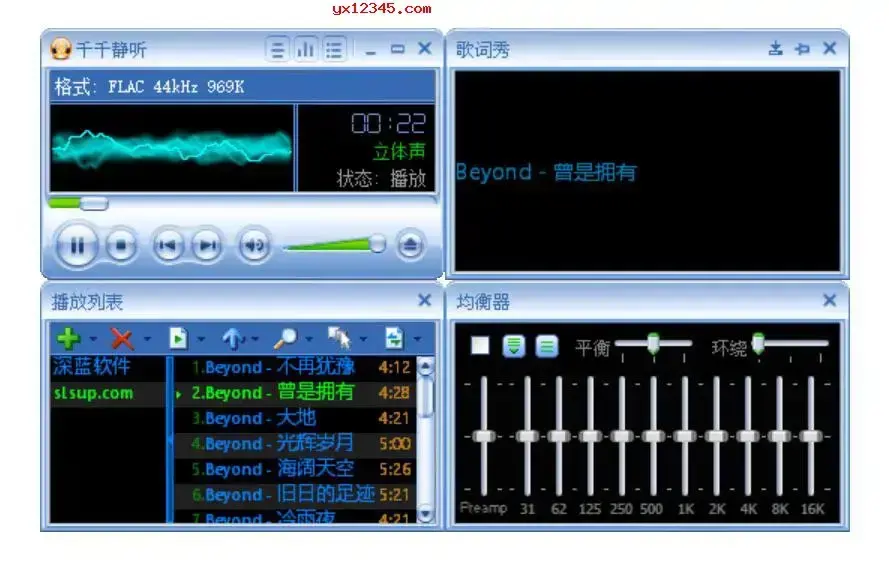
Task: Mute the player sound
Action: [254, 245]
